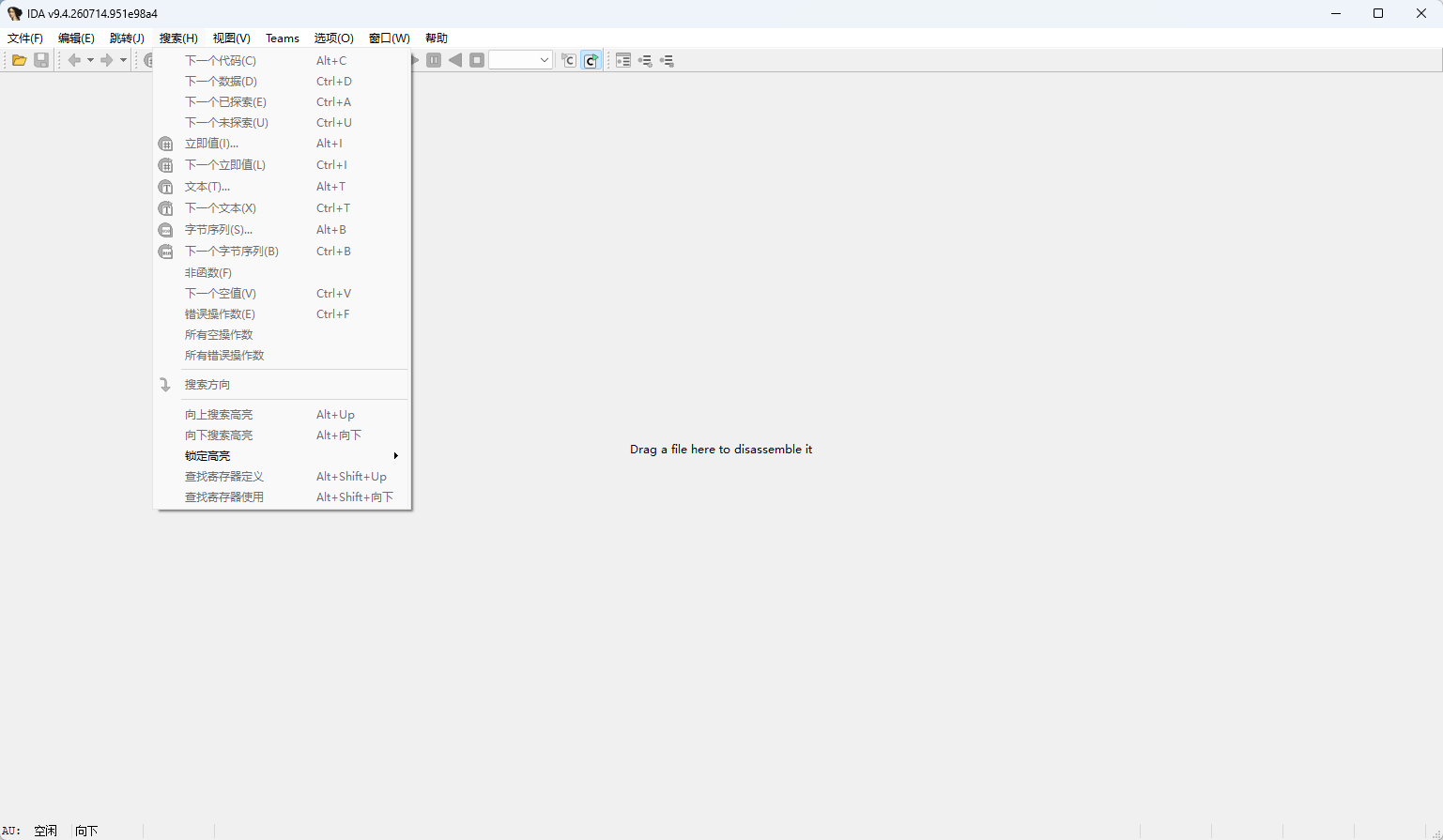This screenshot has width=1443, height=840.
Task: Open the 帮助 menu
Action: coord(437,38)
